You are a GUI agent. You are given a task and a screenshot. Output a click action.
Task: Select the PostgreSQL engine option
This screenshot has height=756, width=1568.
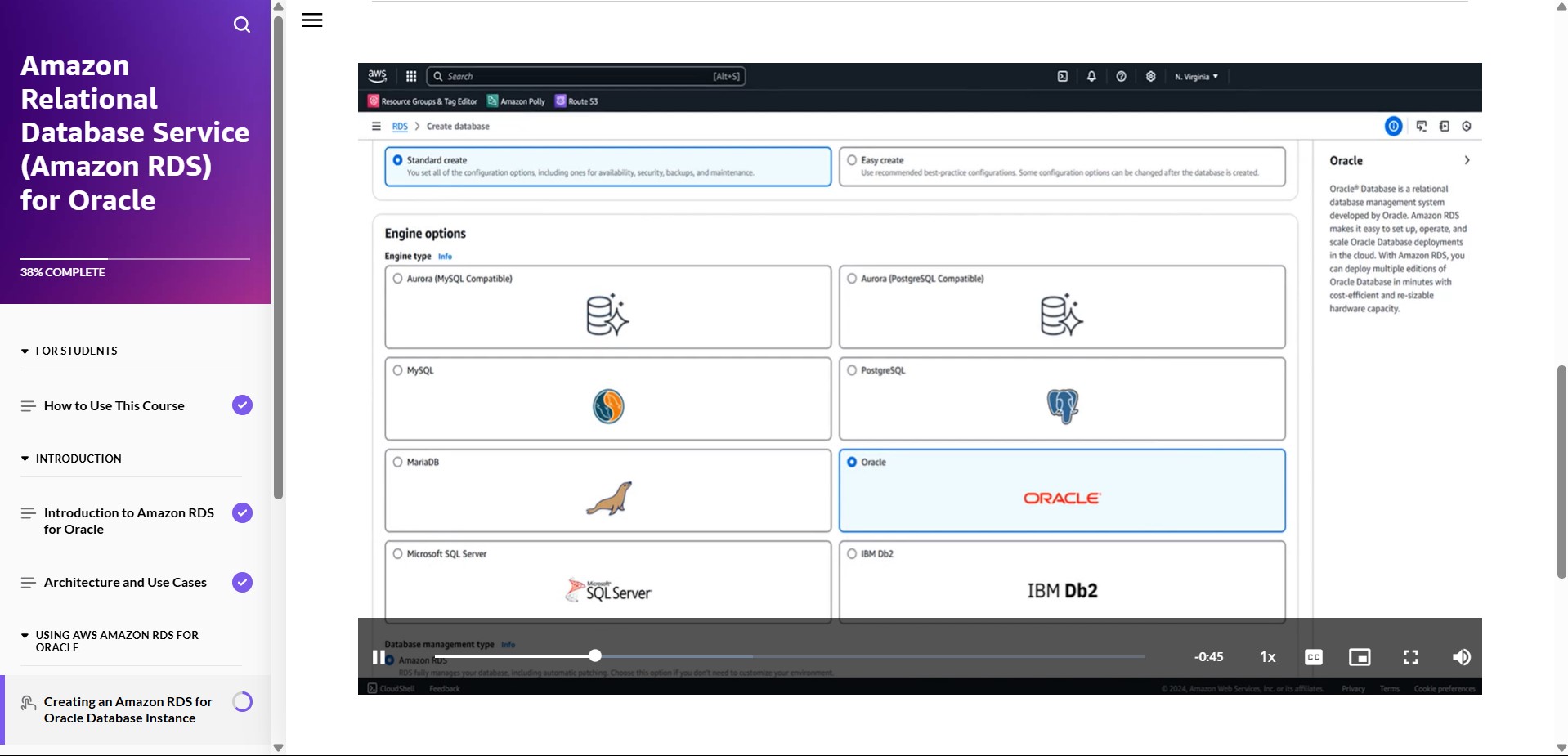tap(852, 370)
